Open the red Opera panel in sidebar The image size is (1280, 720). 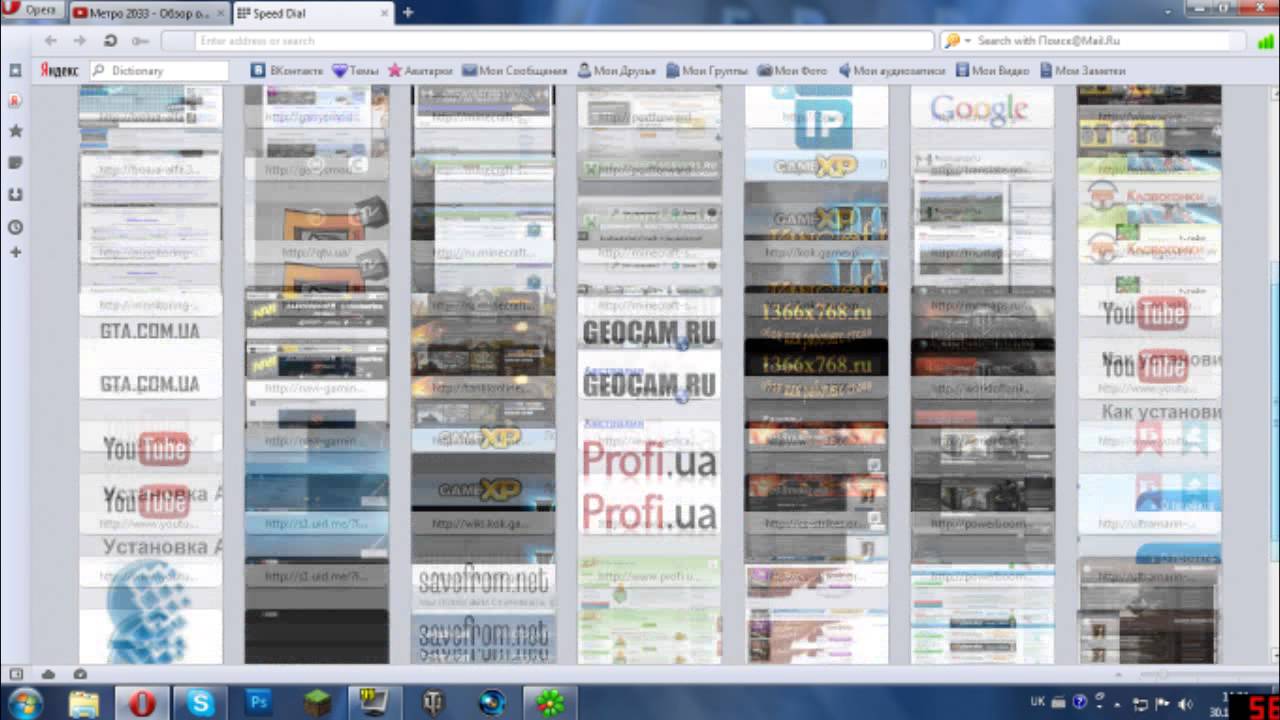tap(15, 101)
